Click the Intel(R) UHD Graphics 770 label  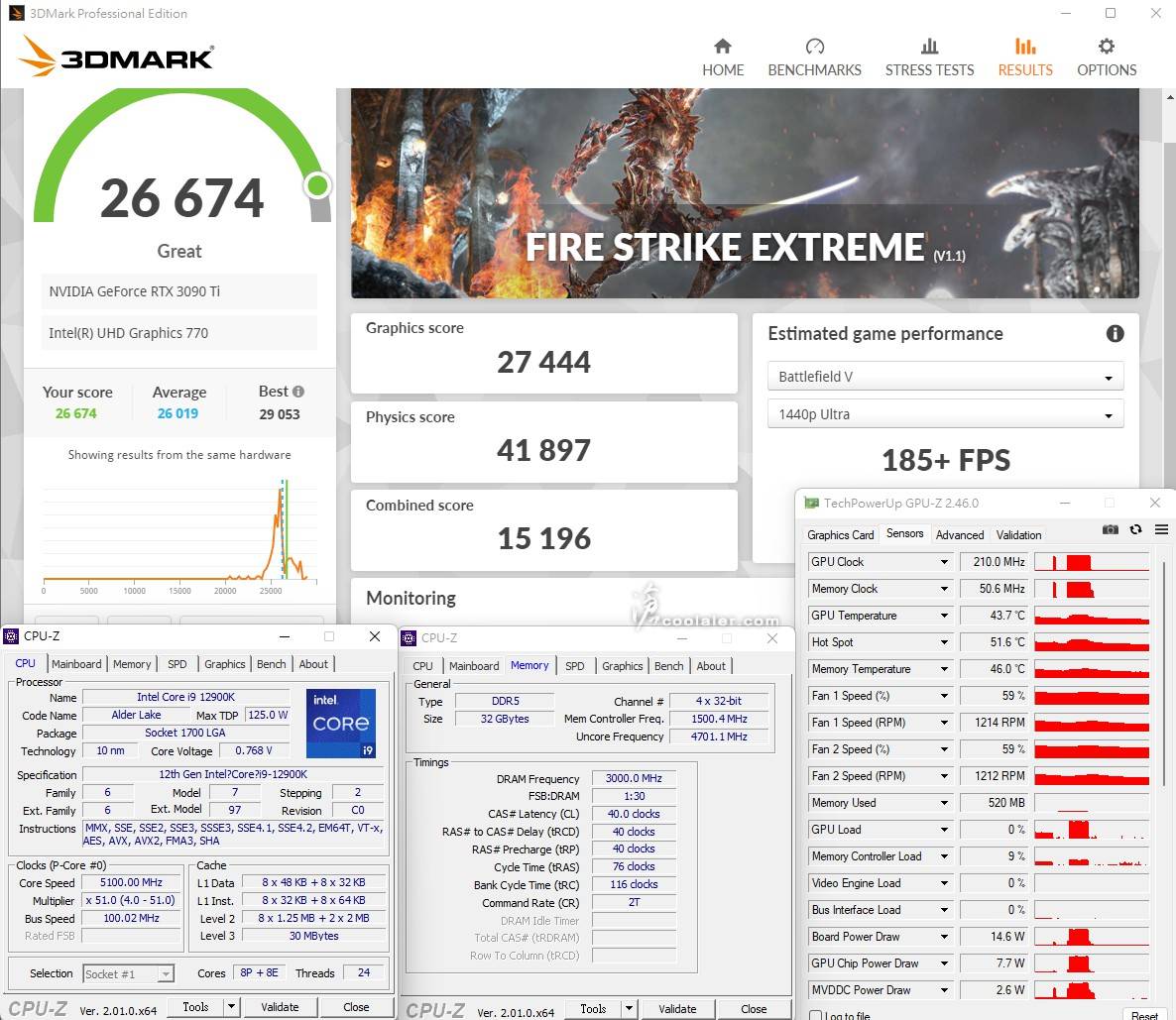(128, 333)
